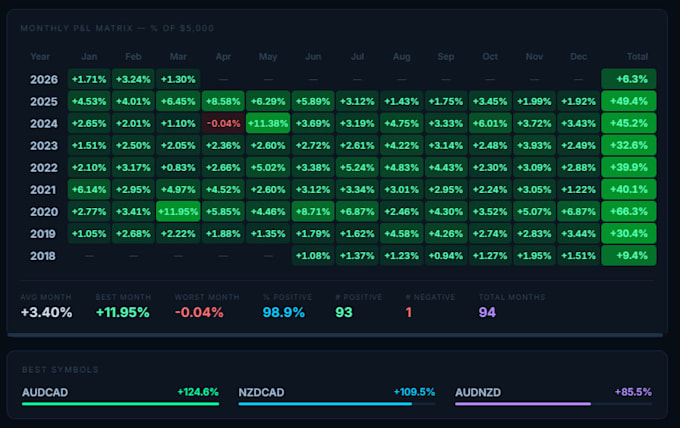
Task: Select the Best Month +11.95% stat
Action: tap(123, 312)
